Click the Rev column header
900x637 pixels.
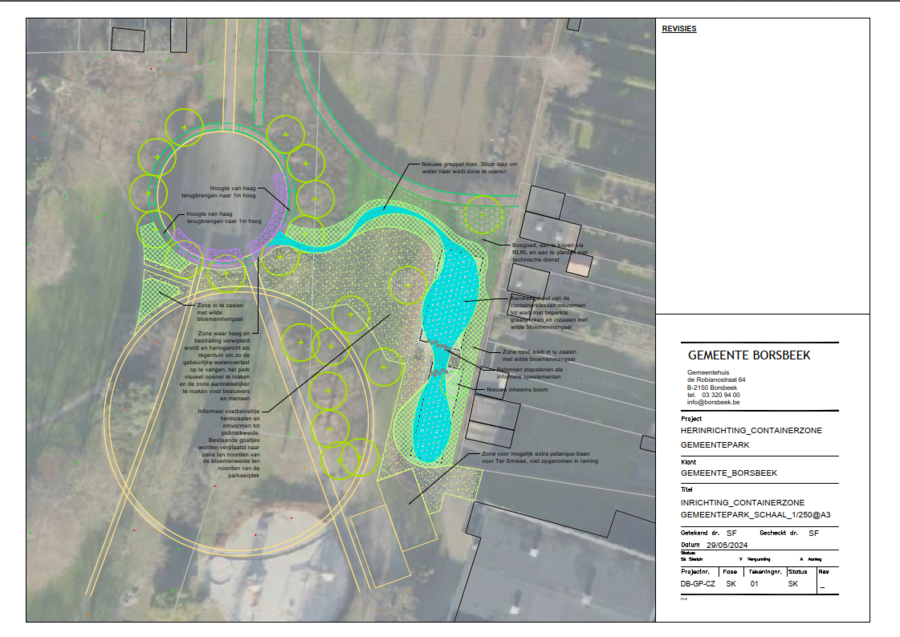[x=824, y=572]
